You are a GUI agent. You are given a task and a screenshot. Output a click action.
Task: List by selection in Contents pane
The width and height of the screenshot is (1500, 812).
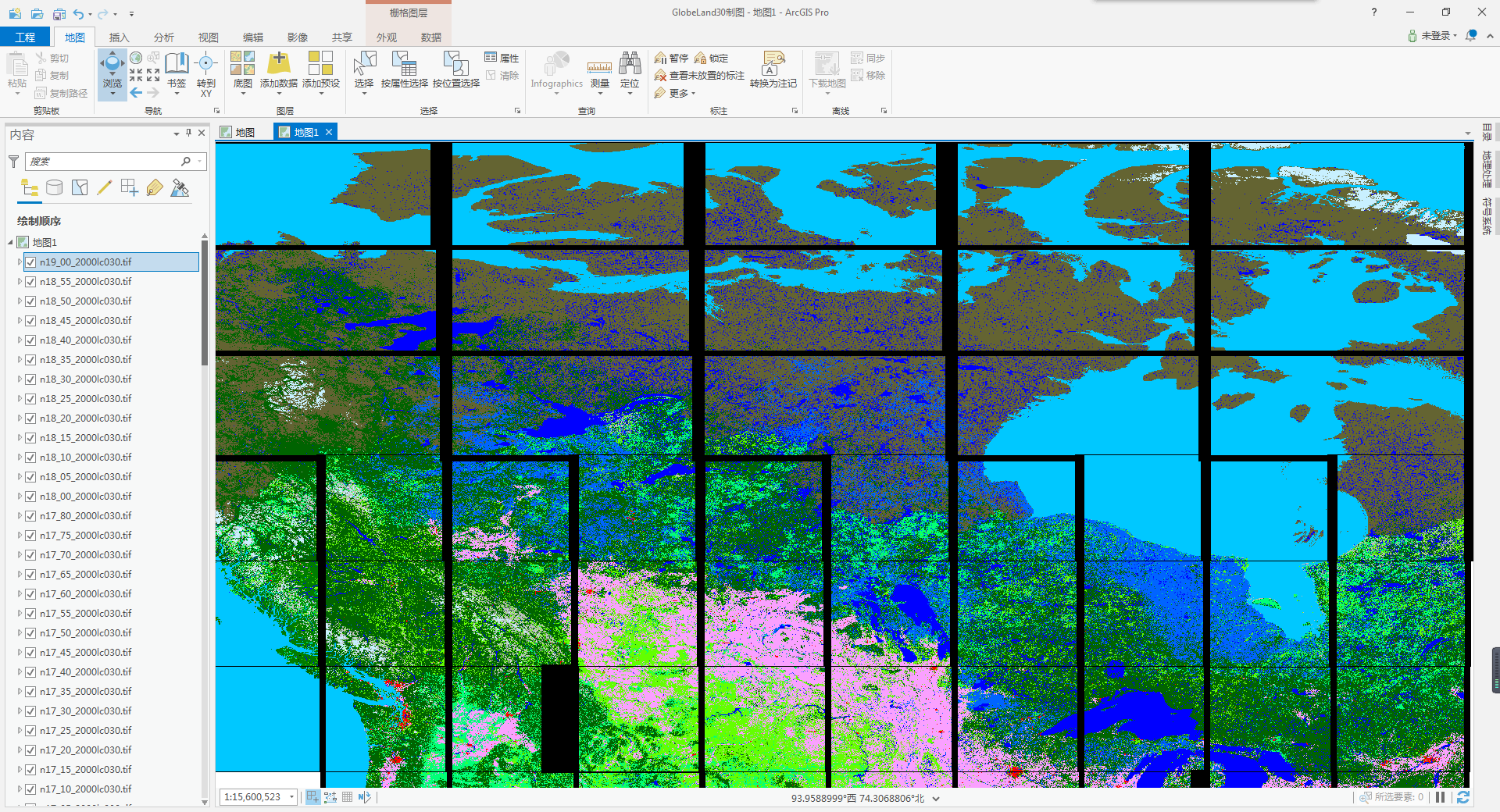[80, 188]
